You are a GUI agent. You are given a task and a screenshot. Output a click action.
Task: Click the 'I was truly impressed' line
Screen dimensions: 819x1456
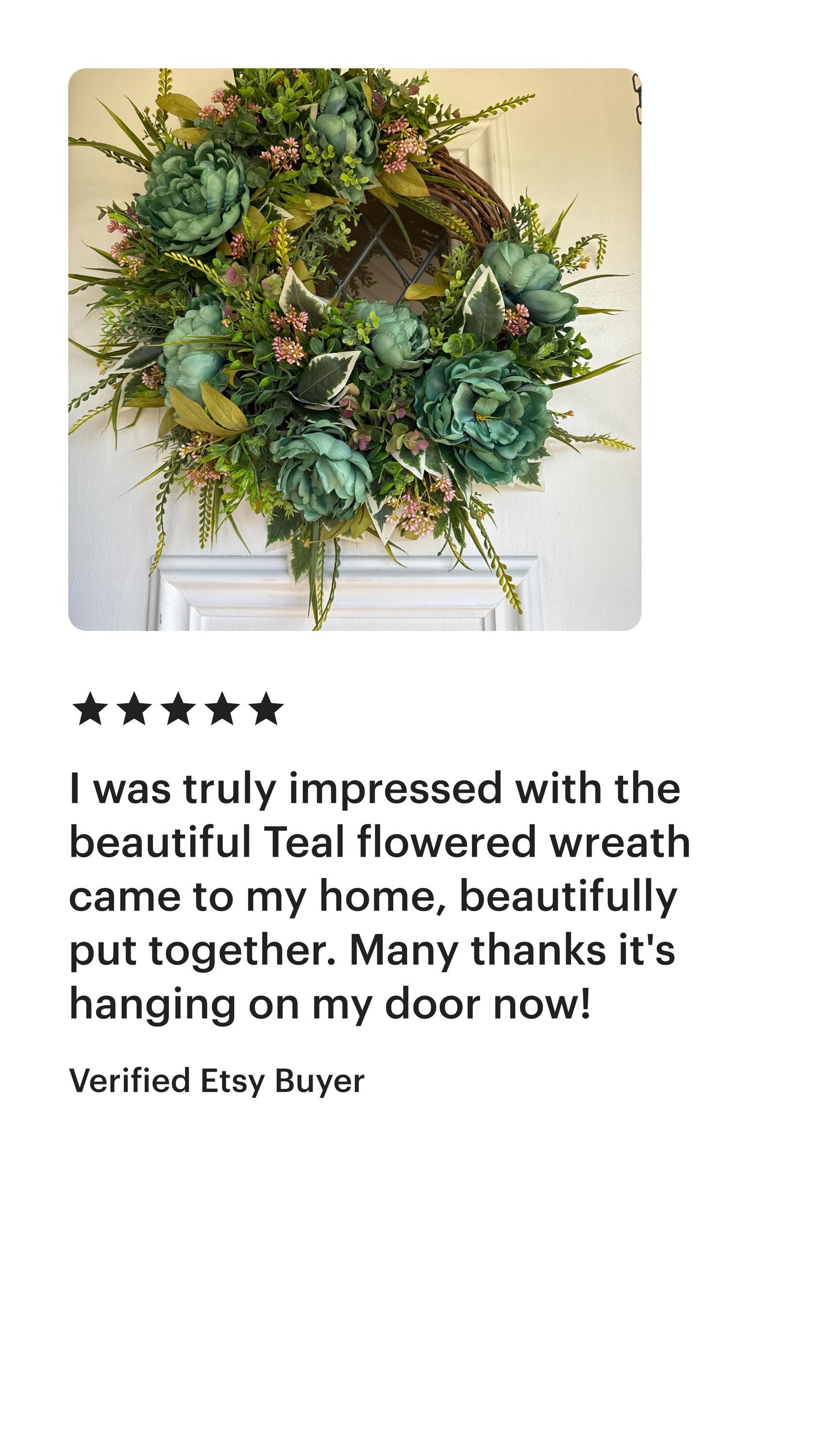pos(374,789)
